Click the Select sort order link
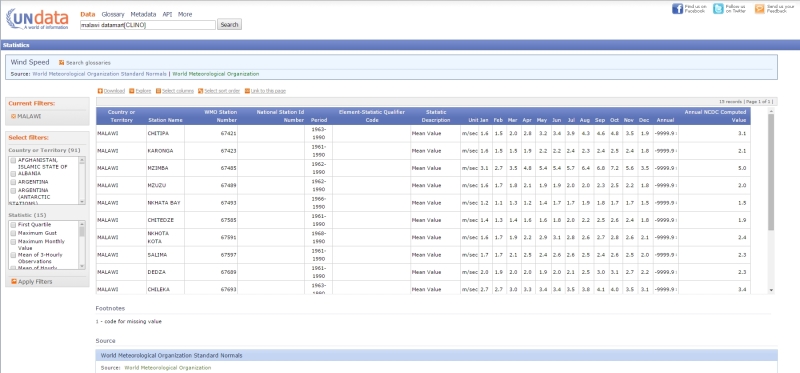Viewport: 800px width, 373px height. tap(222, 91)
